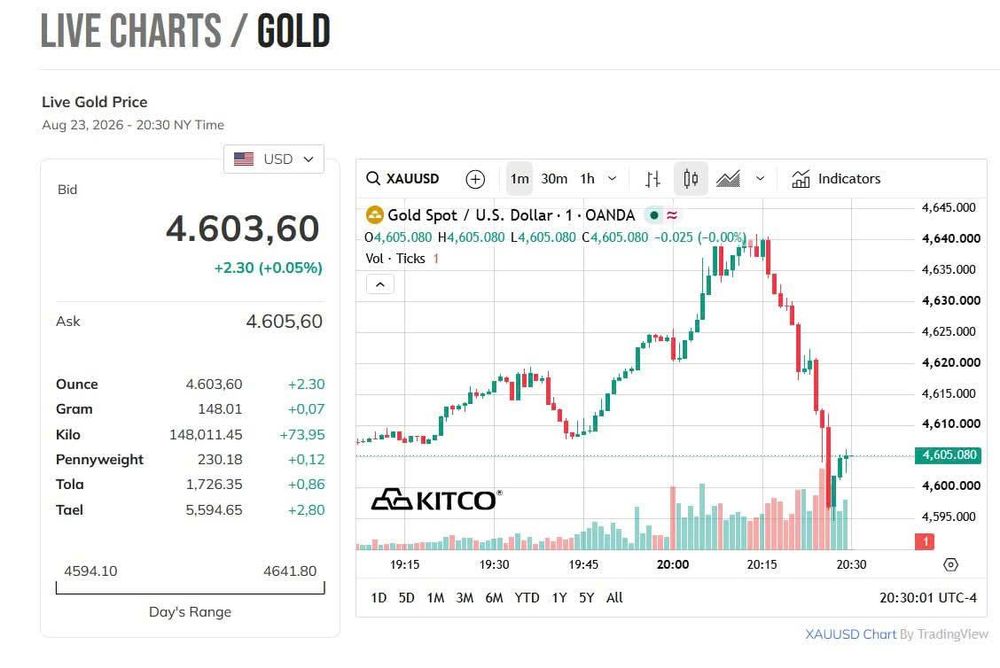Click the Day's Range bar

[190, 588]
